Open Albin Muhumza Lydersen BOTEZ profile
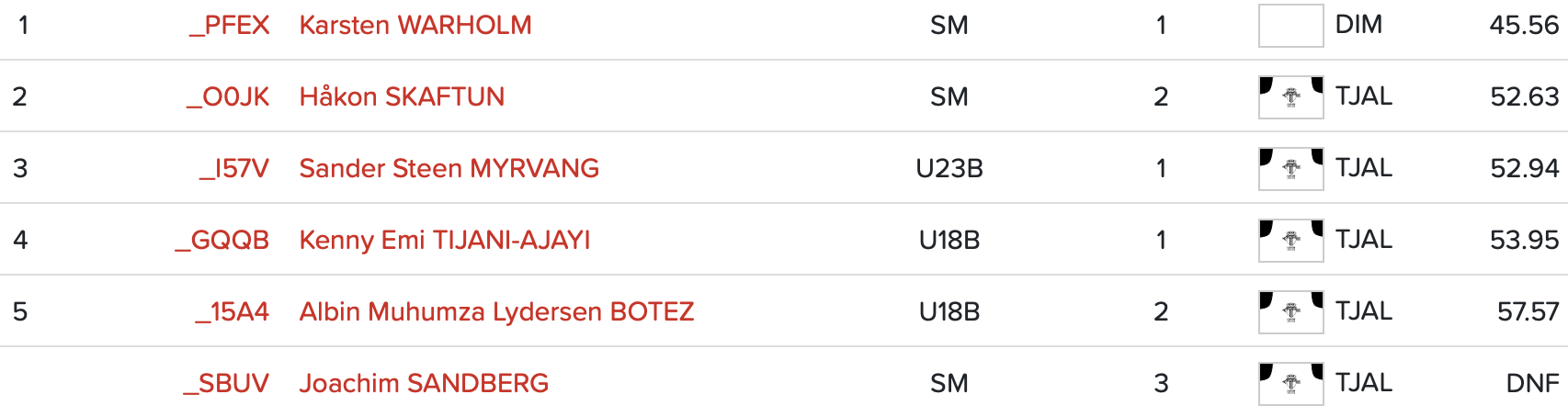 (x=496, y=311)
